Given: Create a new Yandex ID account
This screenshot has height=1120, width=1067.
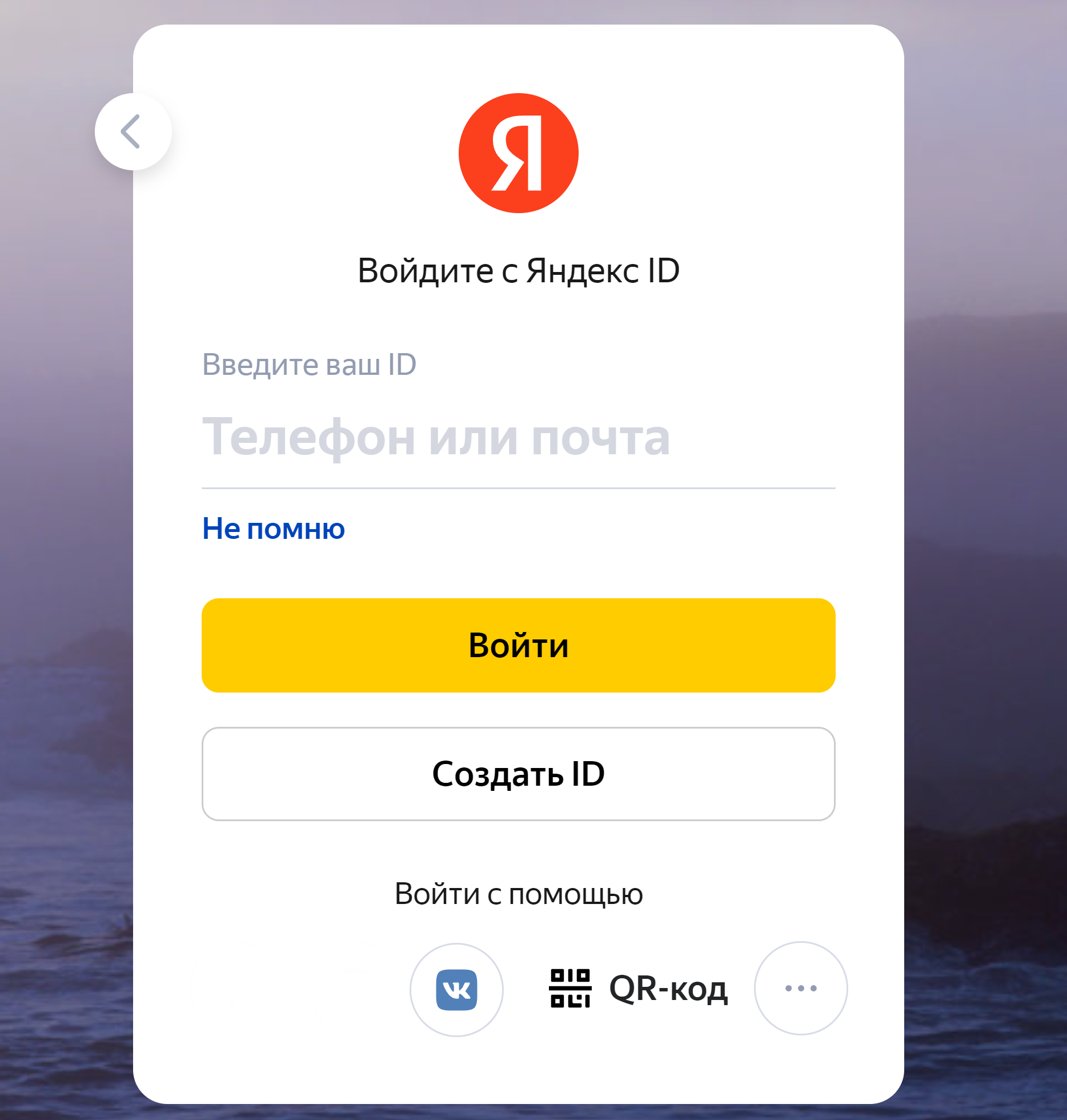Looking at the screenshot, I should click(x=519, y=774).
